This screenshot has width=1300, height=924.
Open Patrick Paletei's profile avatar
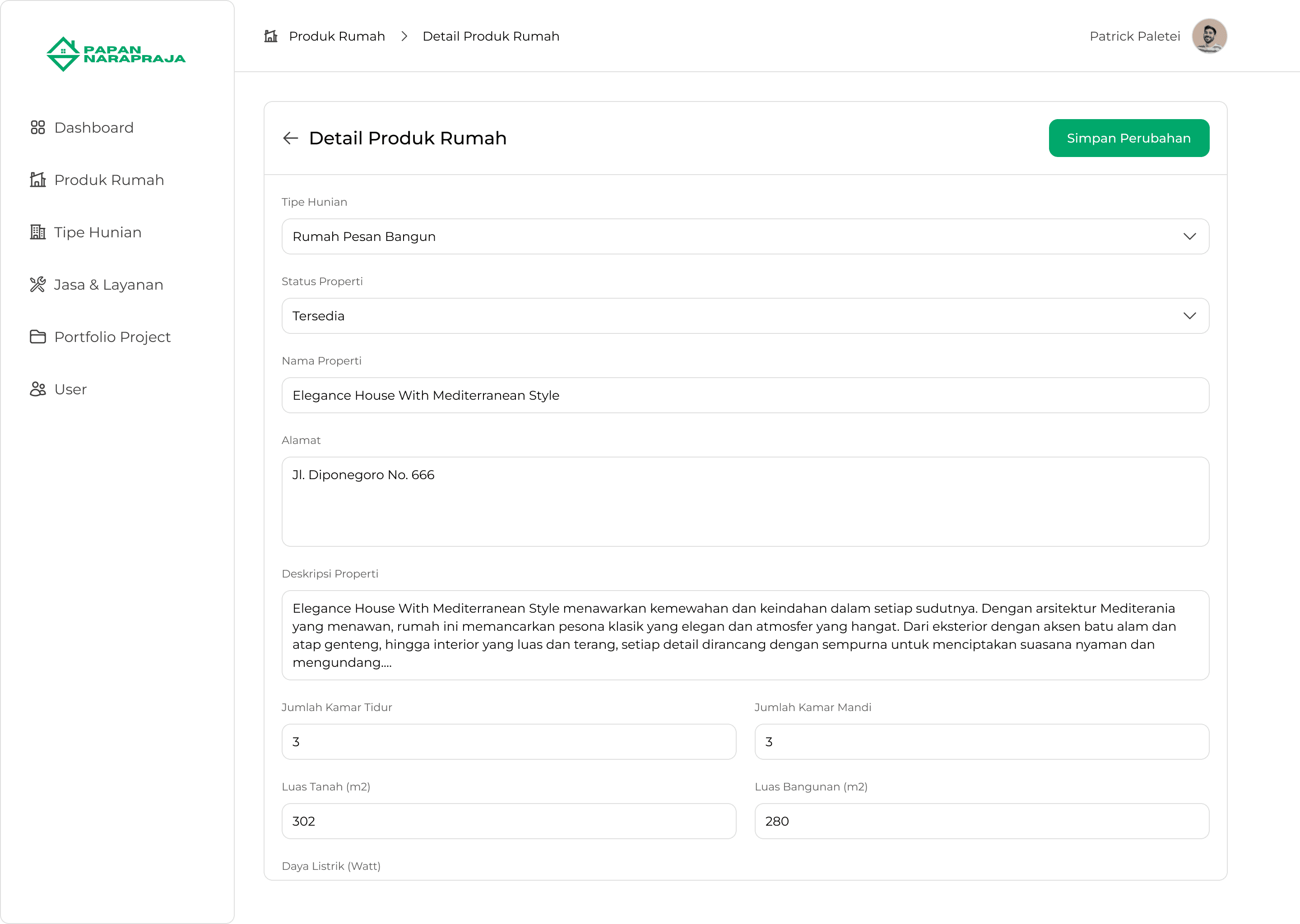(x=1209, y=37)
